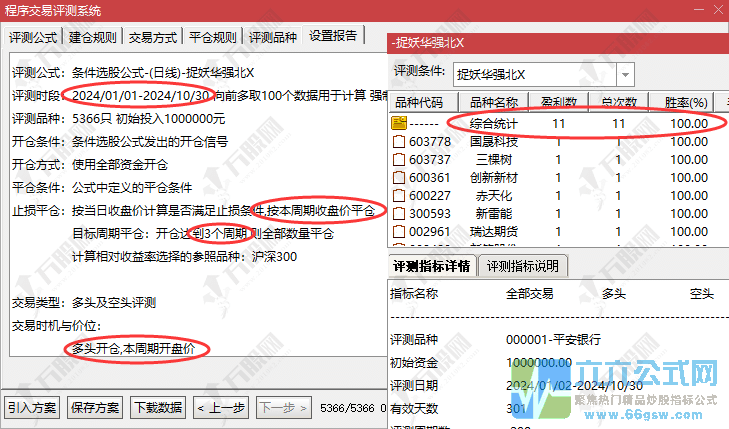Click the icon beside 300593
Screen dimensions: 729x429
pyautogui.click(x=399, y=213)
